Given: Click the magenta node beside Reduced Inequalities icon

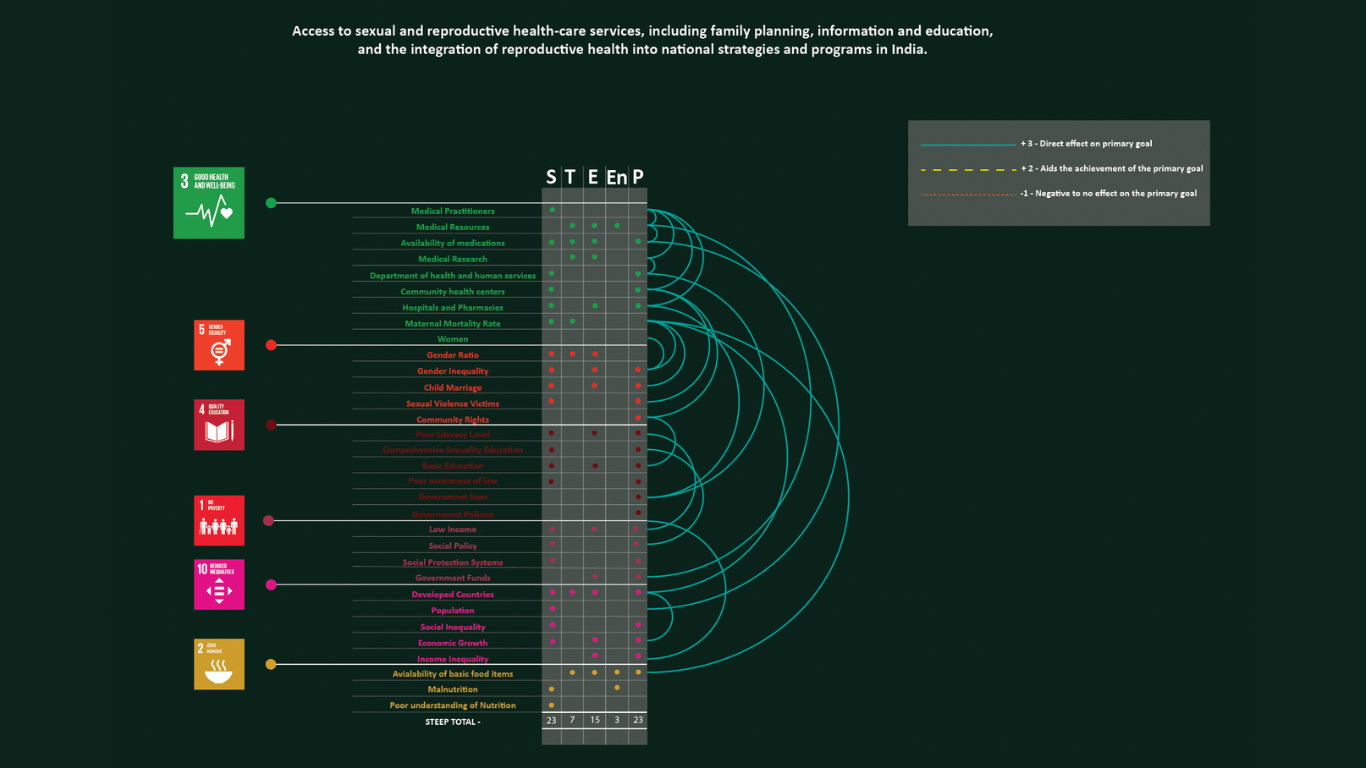Looking at the screenshot, I should [271, 584].
